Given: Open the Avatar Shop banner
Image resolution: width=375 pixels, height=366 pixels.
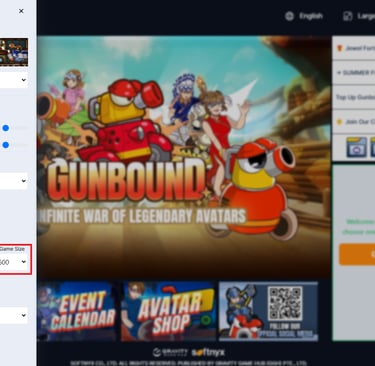Looking at the screenshot, I should [168, 311].
